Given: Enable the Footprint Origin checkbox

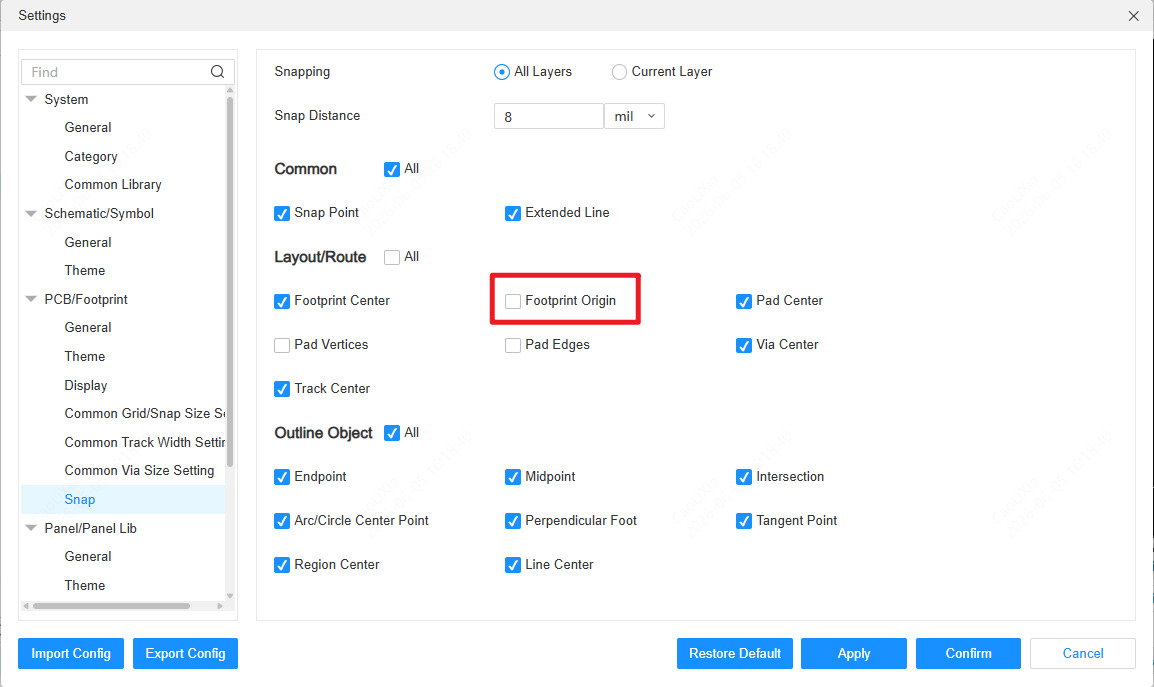Looking at the screenshot, I should [513, 301].
